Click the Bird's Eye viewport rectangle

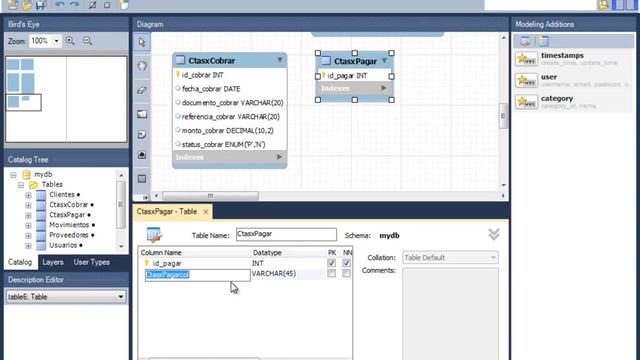coord(24,102)
